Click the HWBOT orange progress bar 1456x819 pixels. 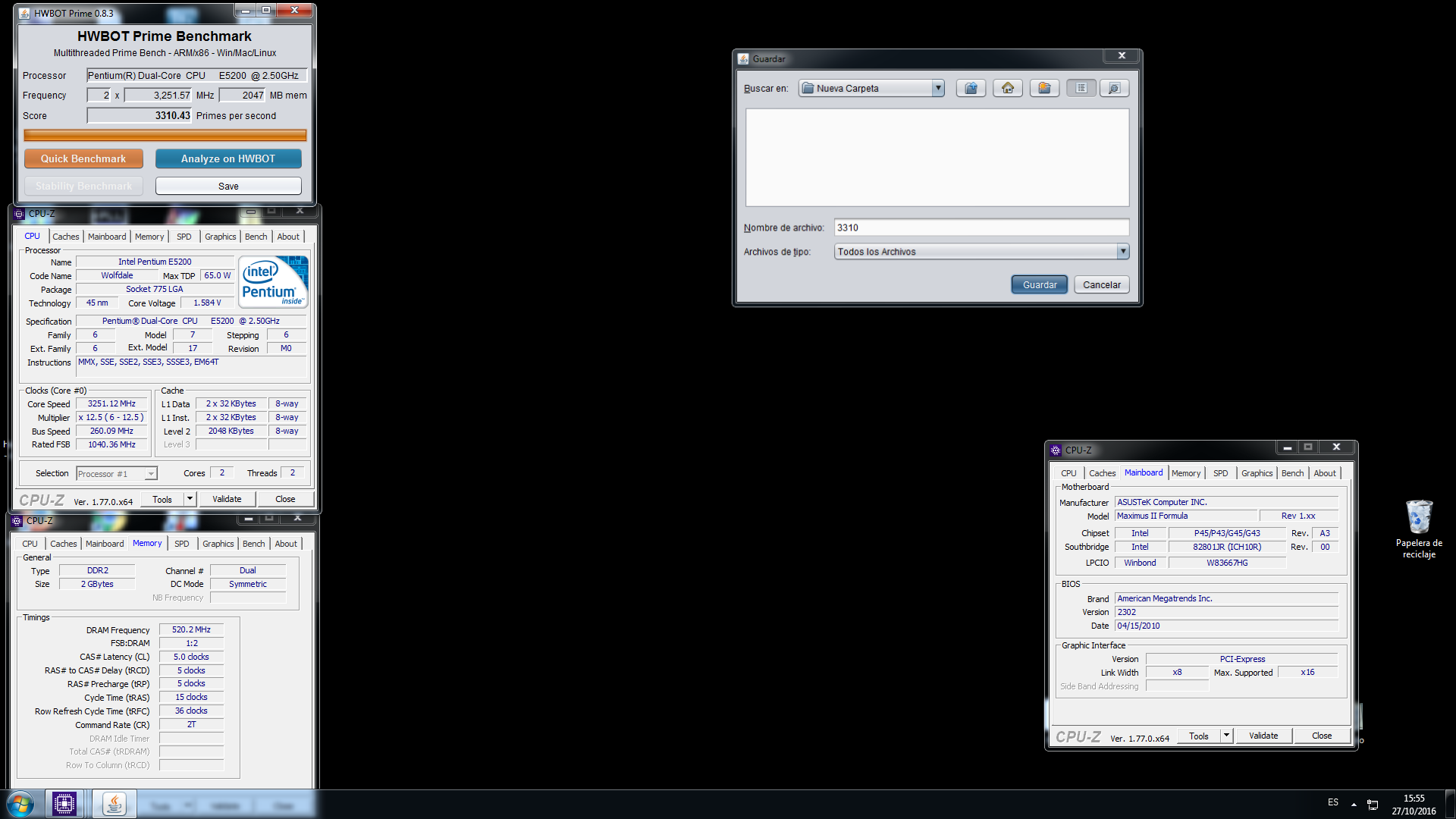click(165, 135)
